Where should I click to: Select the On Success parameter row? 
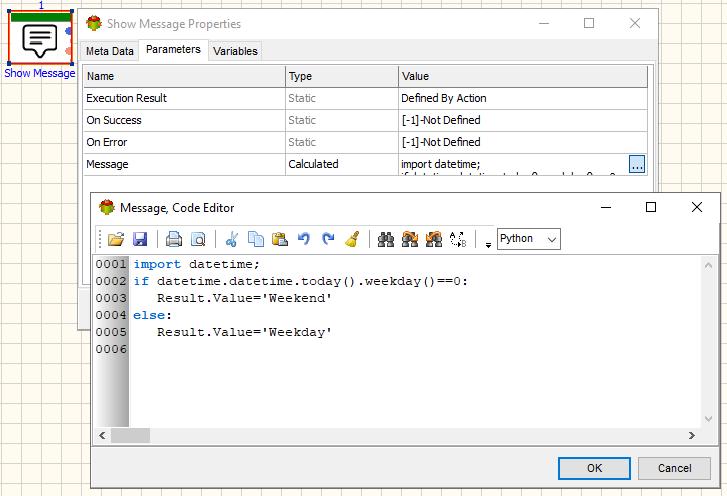click(x=365, y=121)
